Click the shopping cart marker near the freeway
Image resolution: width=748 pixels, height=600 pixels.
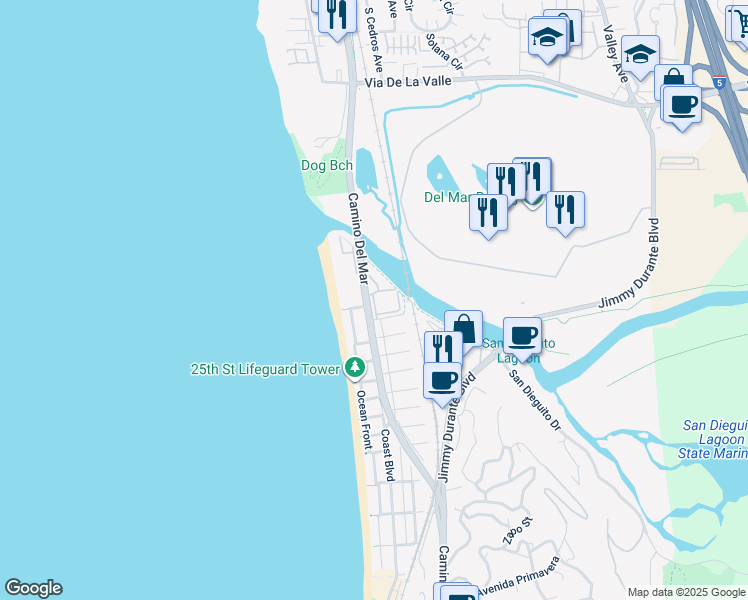point(740,23)
